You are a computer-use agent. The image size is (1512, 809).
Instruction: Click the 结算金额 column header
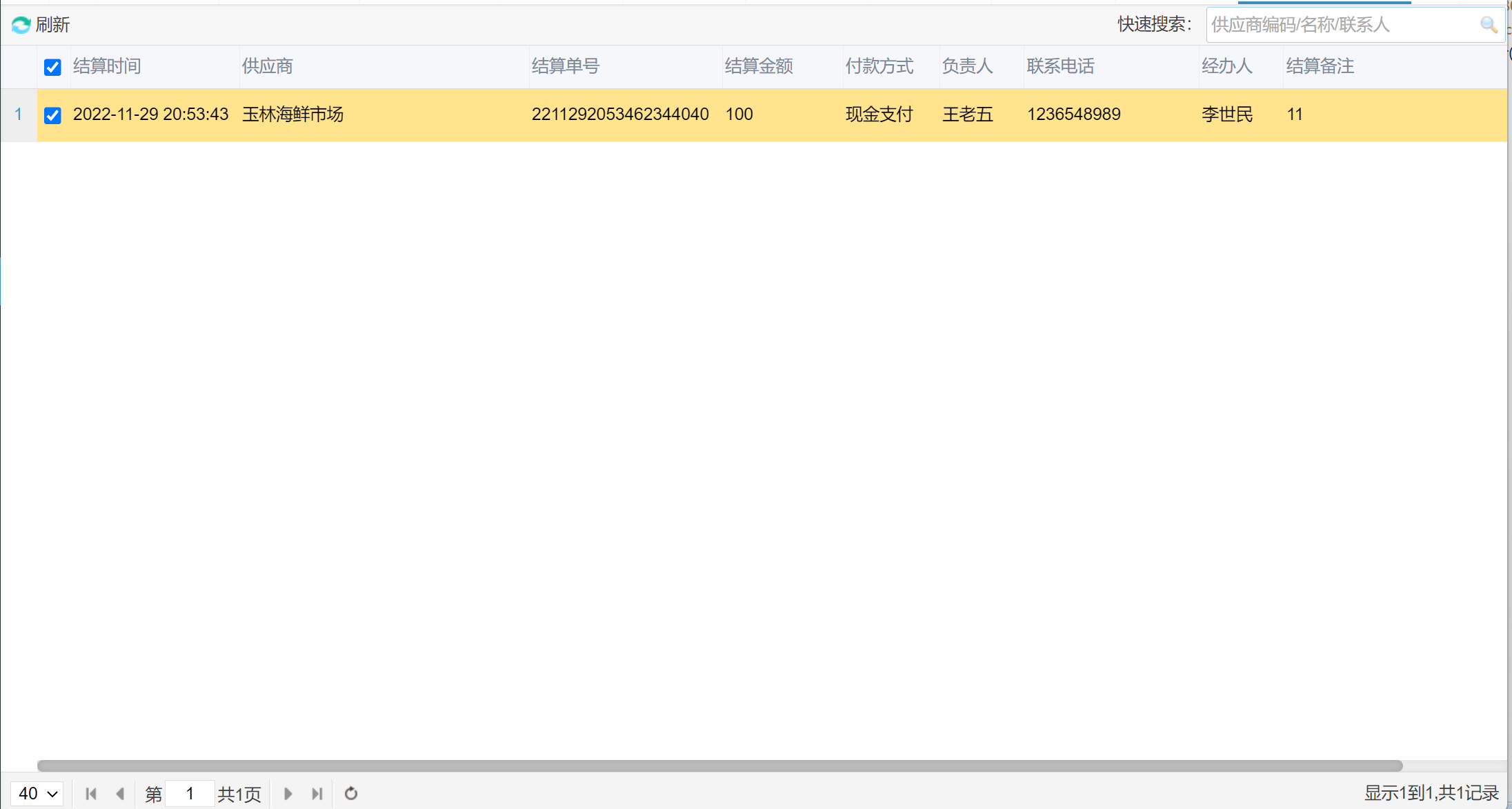[759, 66]
